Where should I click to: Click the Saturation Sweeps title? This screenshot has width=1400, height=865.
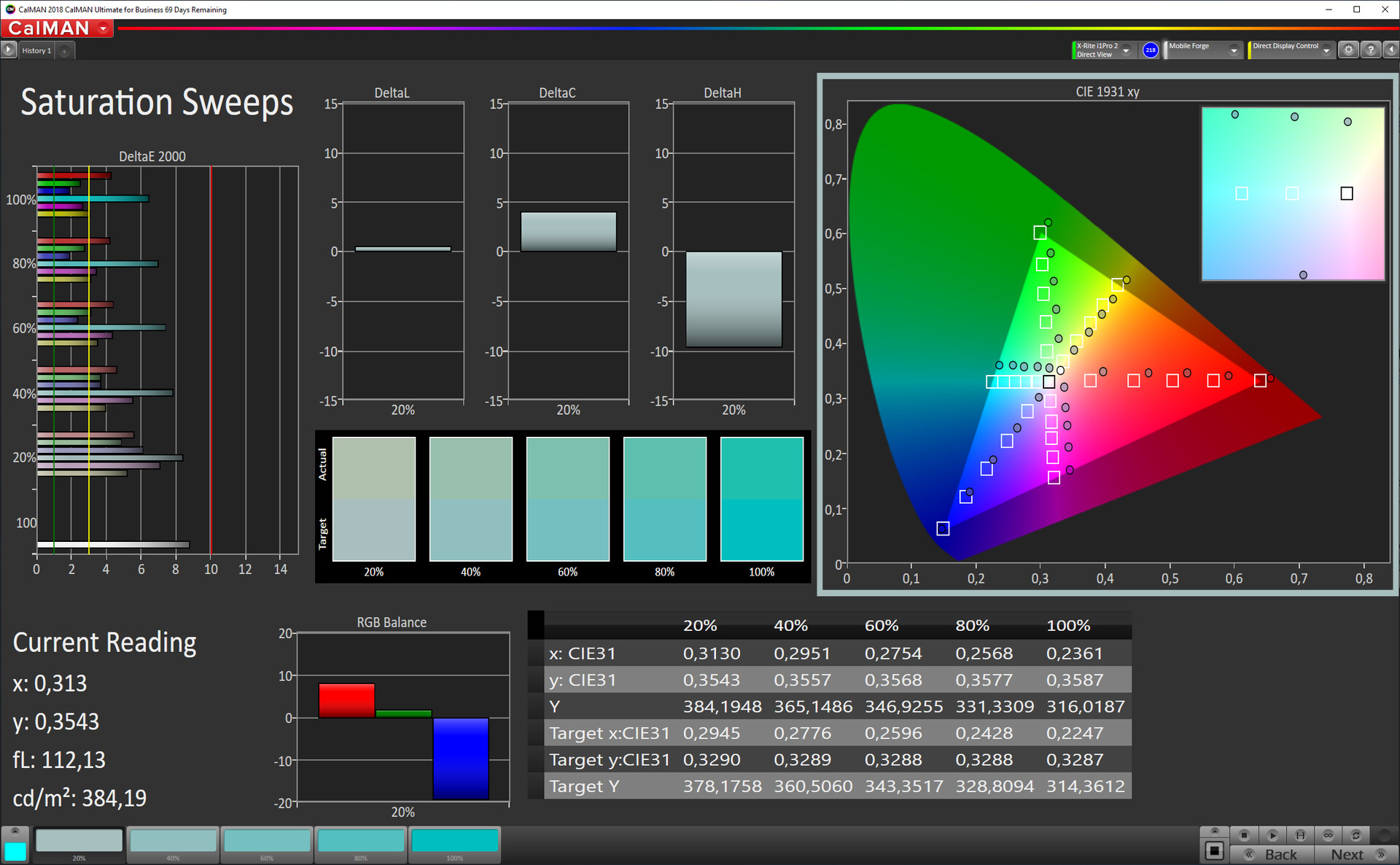tap(157, 102)
